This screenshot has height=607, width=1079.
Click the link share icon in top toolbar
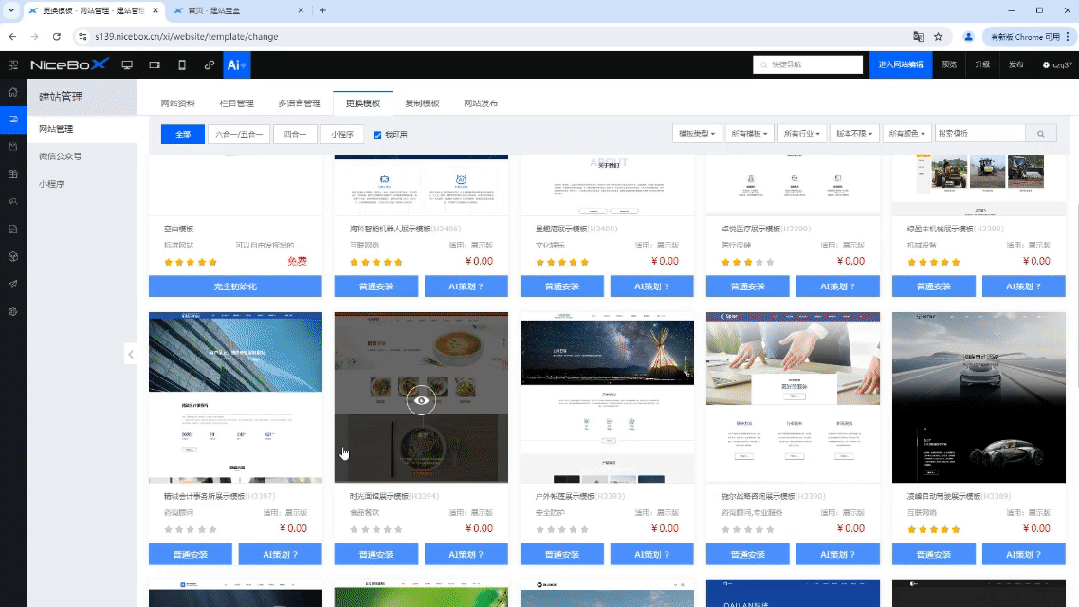point(208,65)
